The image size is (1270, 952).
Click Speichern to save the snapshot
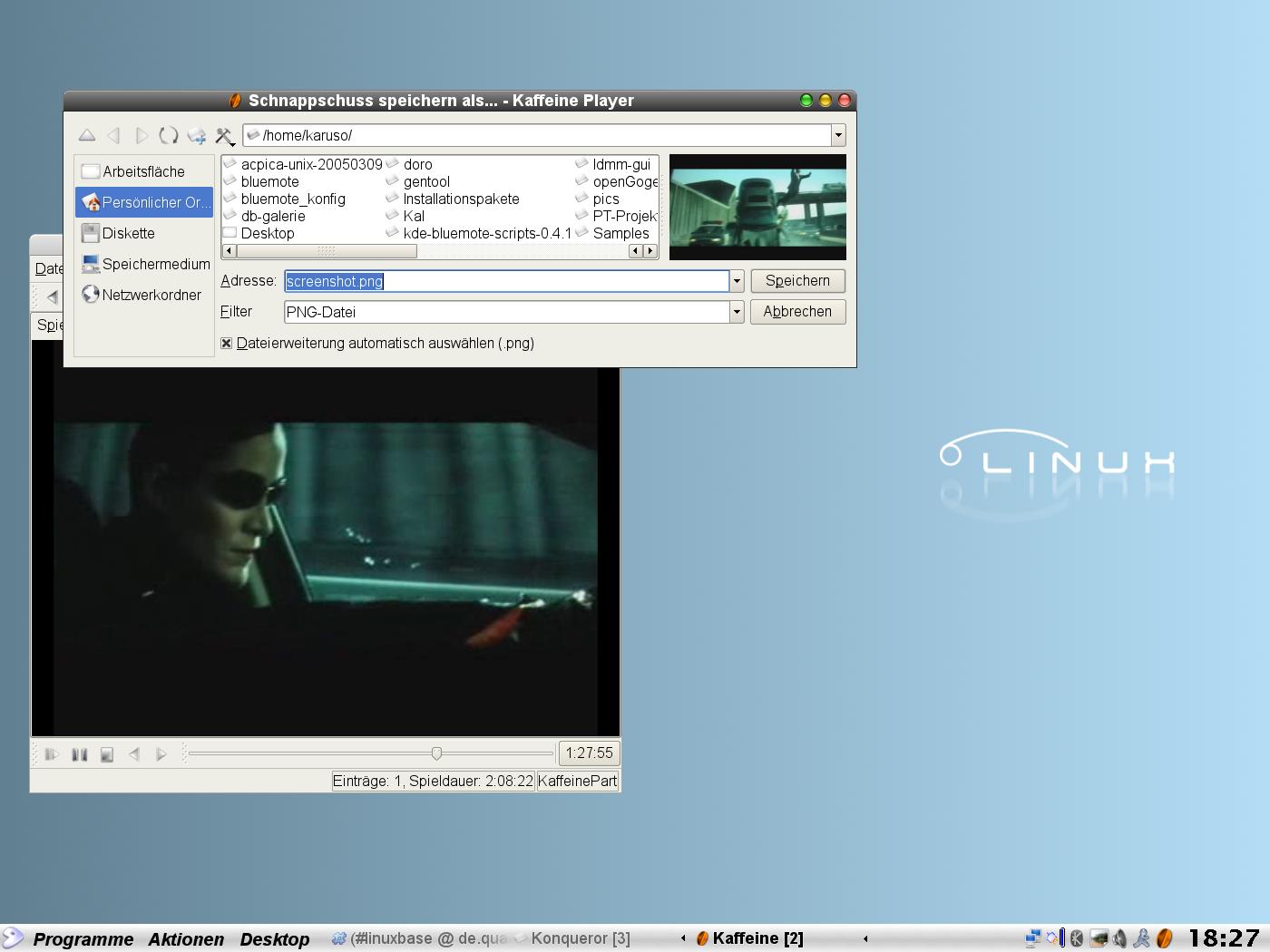pos(797,281)
